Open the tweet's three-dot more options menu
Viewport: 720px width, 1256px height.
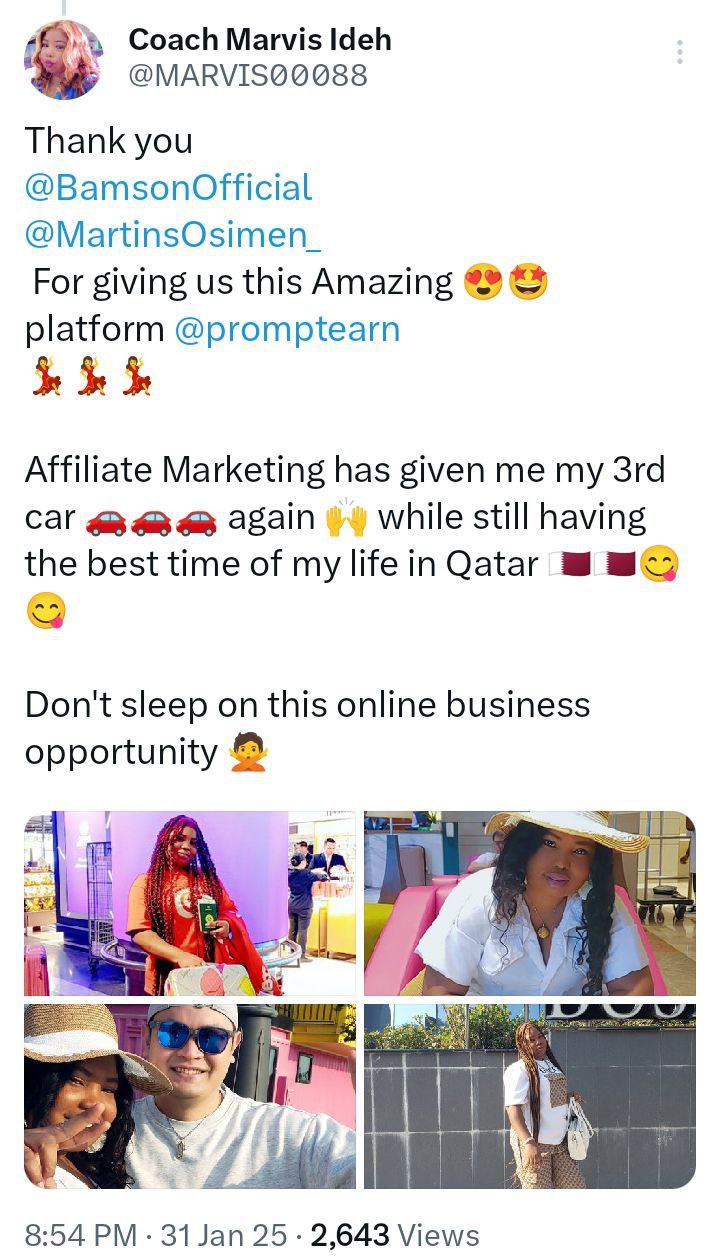coord(679,52)
